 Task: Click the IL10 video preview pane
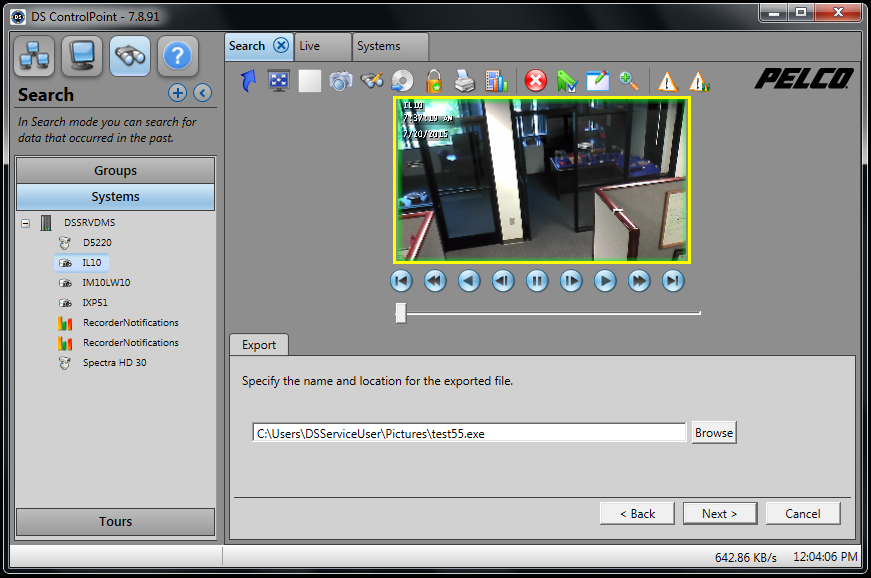coord(542,180)
